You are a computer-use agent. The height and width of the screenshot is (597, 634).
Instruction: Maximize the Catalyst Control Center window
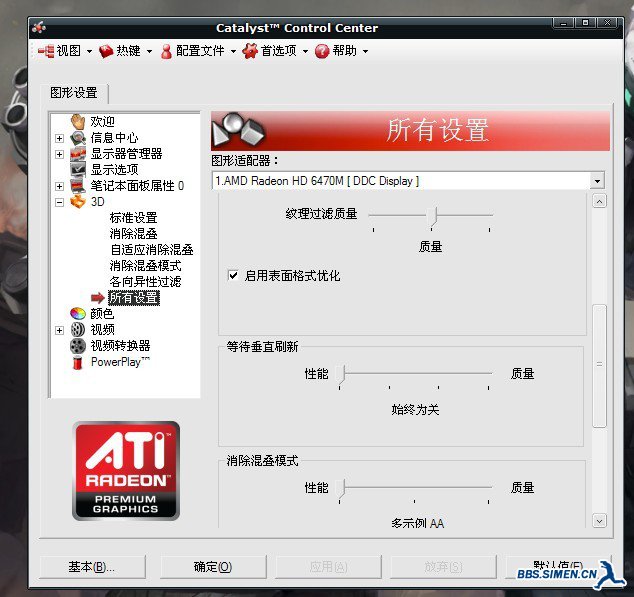coord(585,23)
